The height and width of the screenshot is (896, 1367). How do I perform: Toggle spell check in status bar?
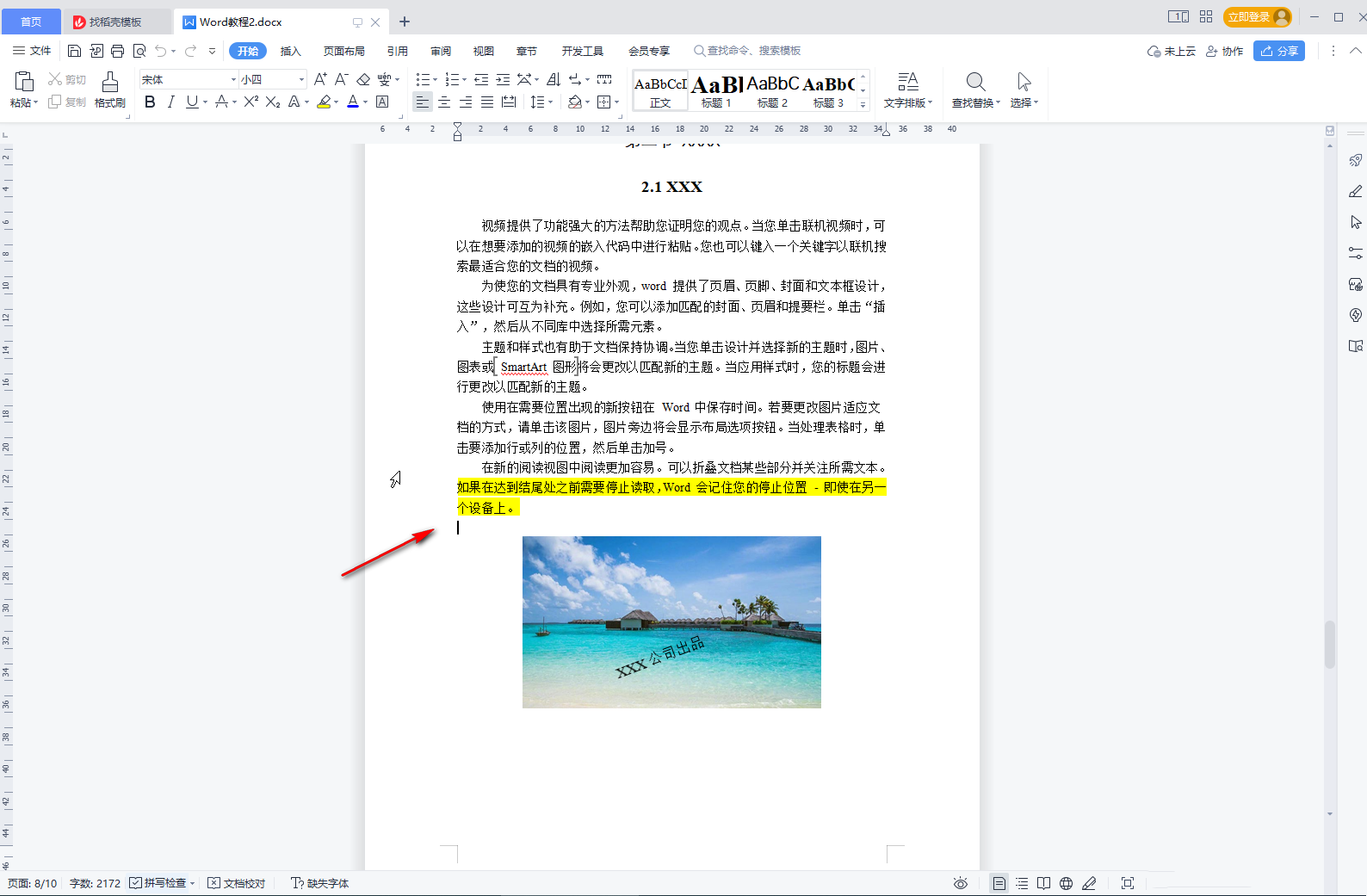[158, 883]
